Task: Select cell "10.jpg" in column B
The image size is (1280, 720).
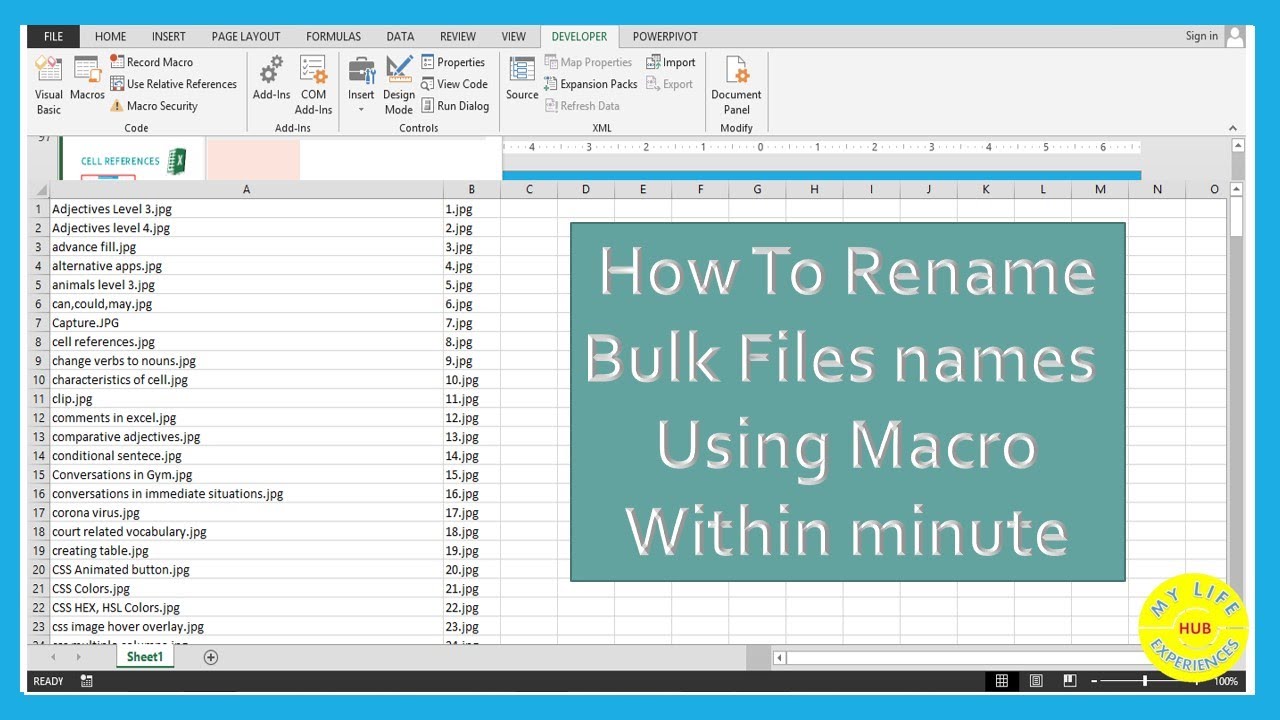Action: [x=472, y=380]
